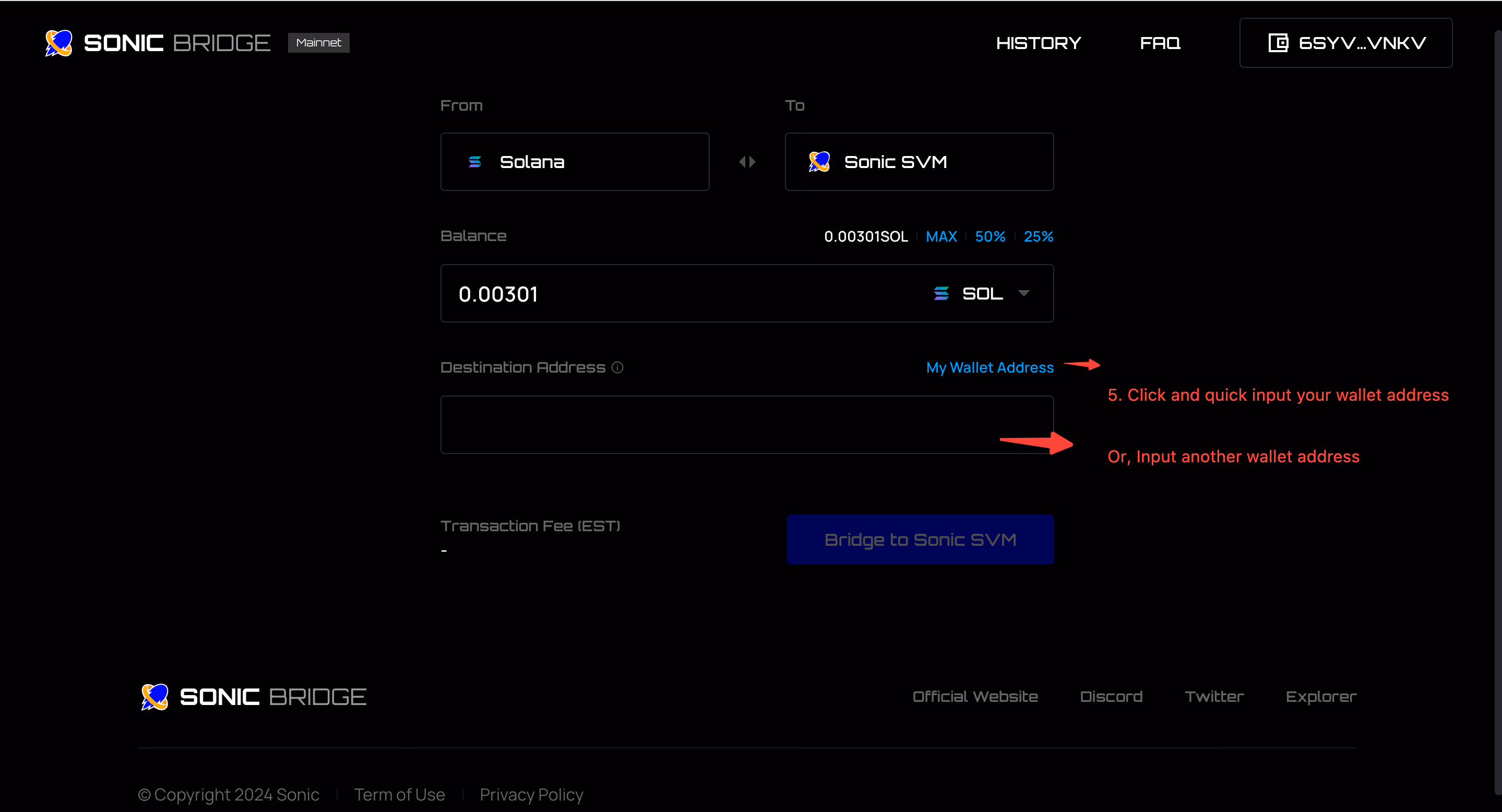Screen dimensions: 1502x812
Task: Click the Sonic rocket logo in footer
Action: click(154, 697)
